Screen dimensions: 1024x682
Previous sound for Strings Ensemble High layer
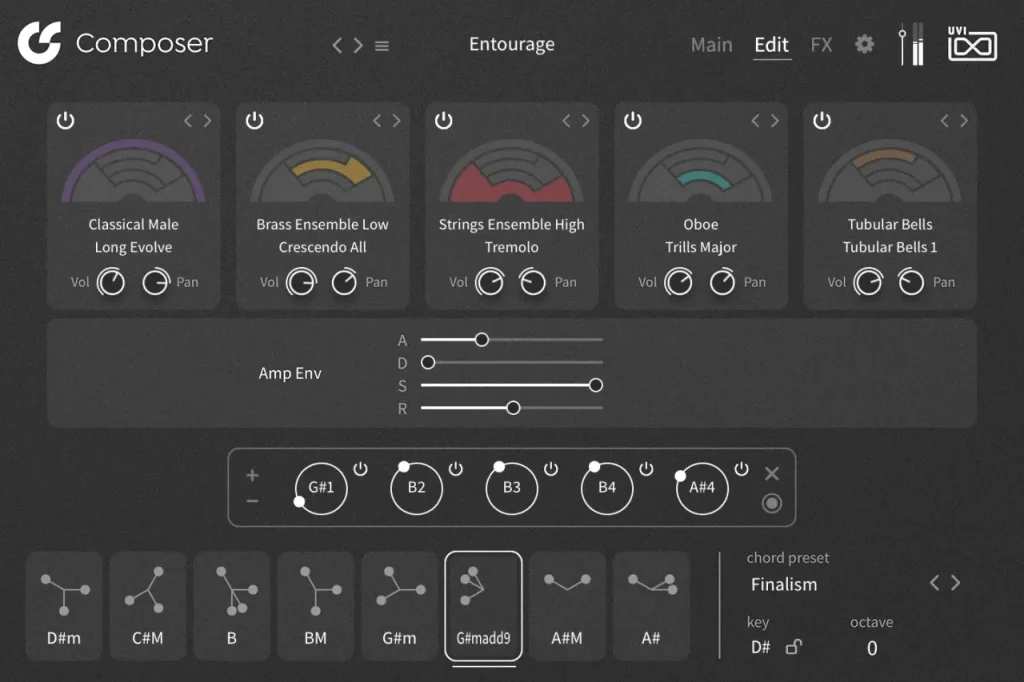point(566,121)
